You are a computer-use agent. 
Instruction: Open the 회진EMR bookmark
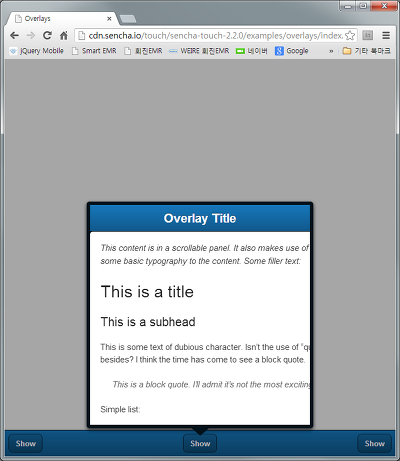coord(143,51)
